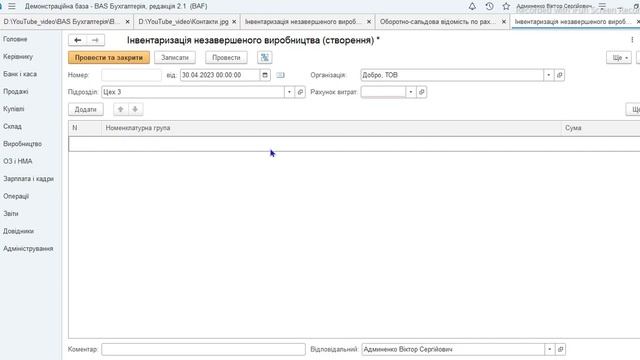This screenshot has height=360, width=640.
Task: Open Адміністрування section
Action: coord(28,249)
